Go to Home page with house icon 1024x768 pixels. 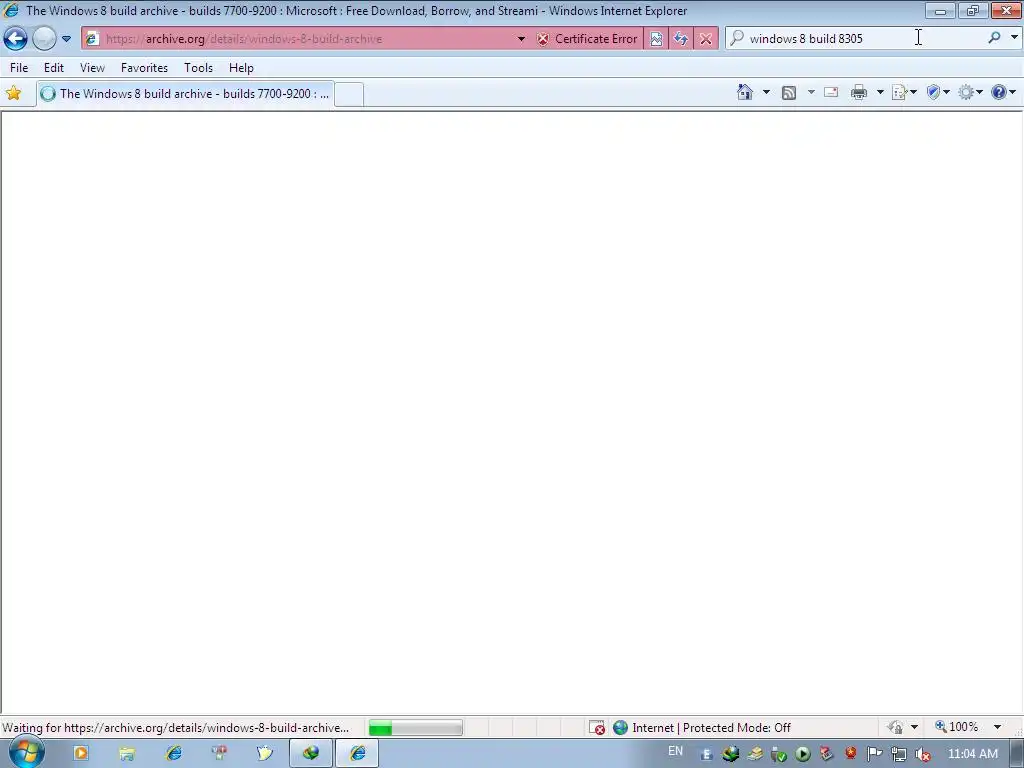click(x=744, y=92)
